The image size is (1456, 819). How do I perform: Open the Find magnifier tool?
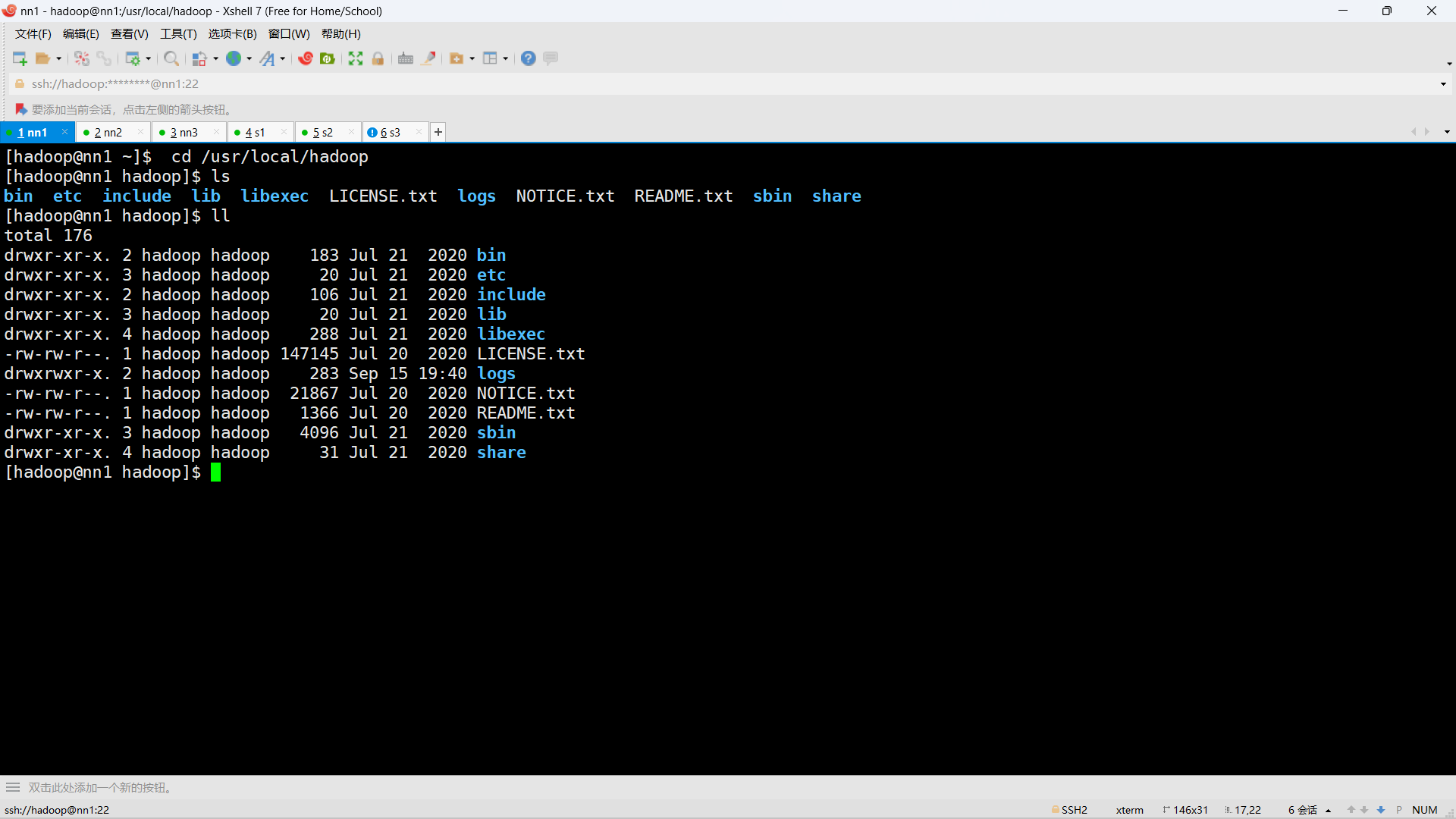(x=171, y=58)
